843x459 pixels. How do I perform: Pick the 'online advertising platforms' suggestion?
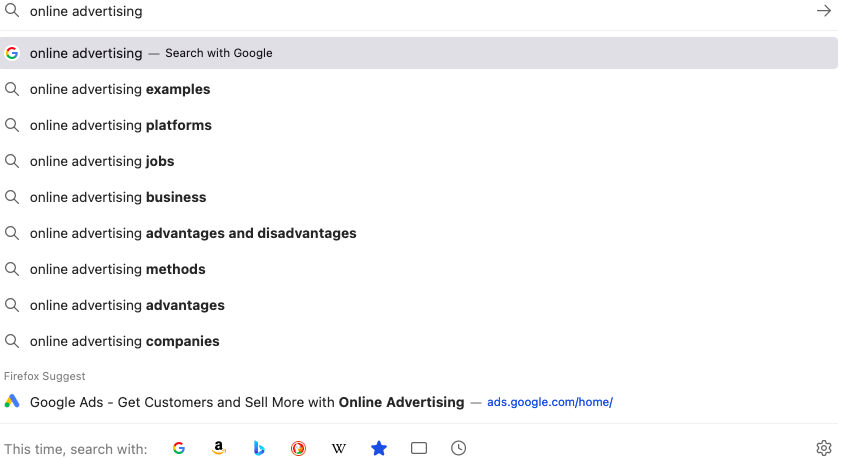tap(419, 125)
